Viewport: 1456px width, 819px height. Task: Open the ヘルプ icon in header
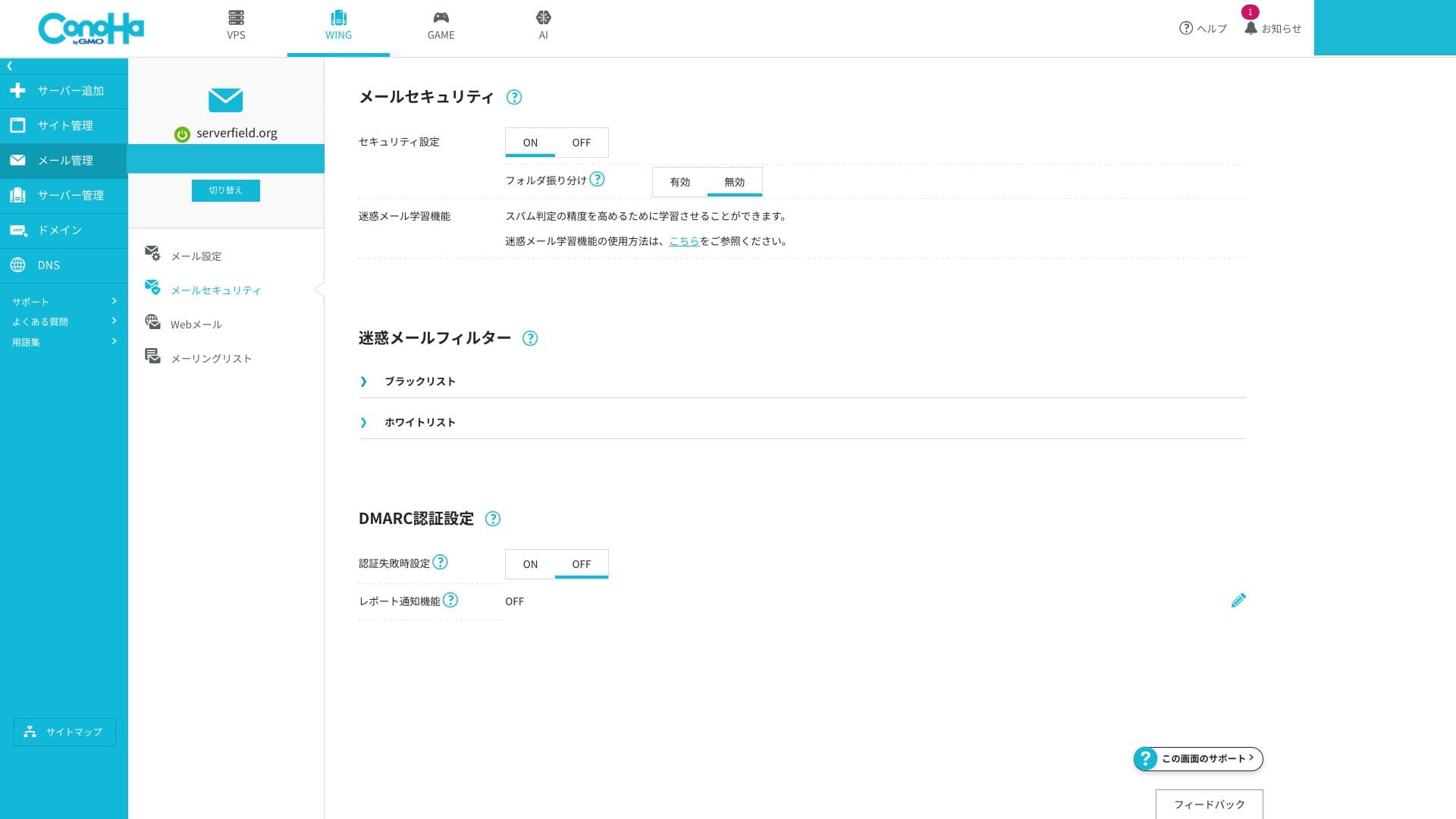pyautogui.click(x=1186, y=28)
